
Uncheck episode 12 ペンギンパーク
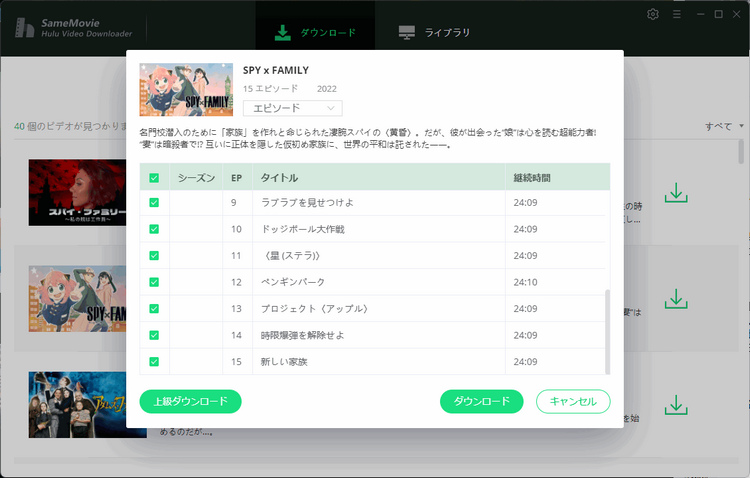[154, 282]
